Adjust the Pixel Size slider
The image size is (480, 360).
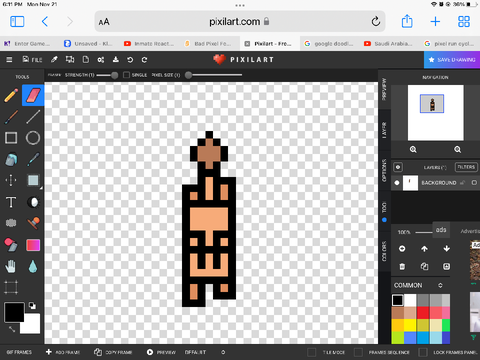click(214, 75)
